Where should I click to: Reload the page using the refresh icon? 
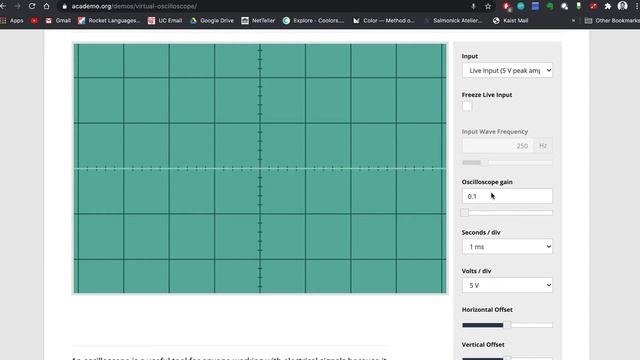[x=32, y=6]
